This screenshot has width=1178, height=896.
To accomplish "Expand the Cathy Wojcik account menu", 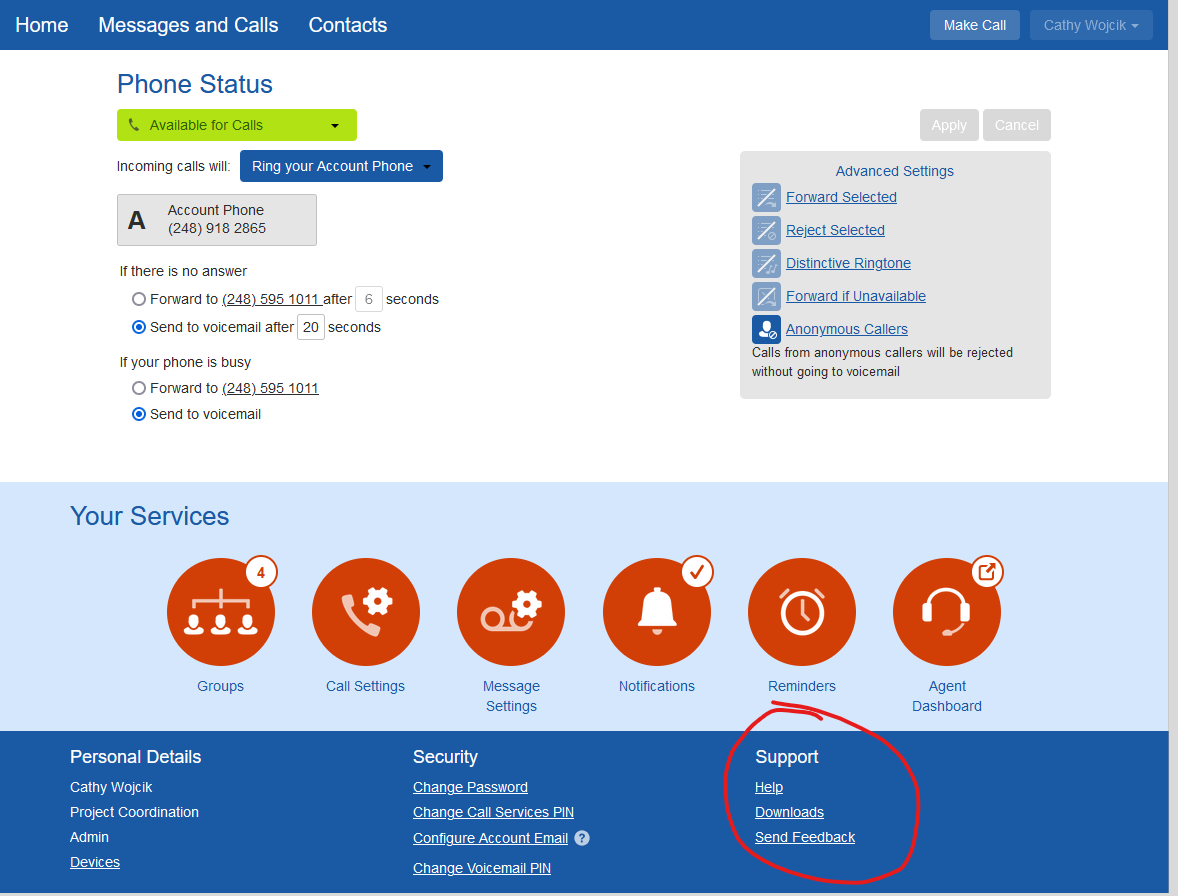I will click(x=1090, y=24).
